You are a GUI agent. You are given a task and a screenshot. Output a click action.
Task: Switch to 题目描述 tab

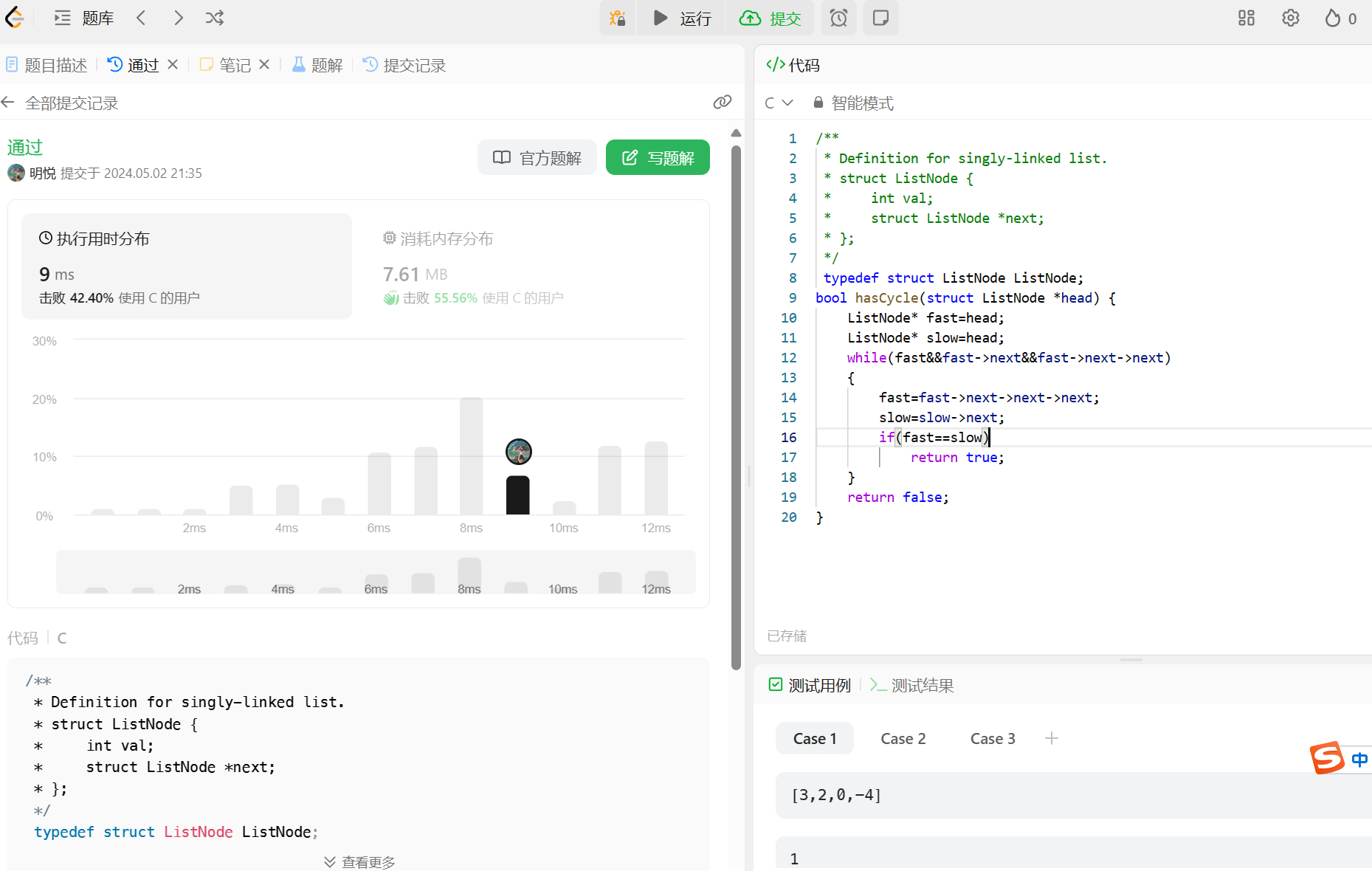(46, 65)
